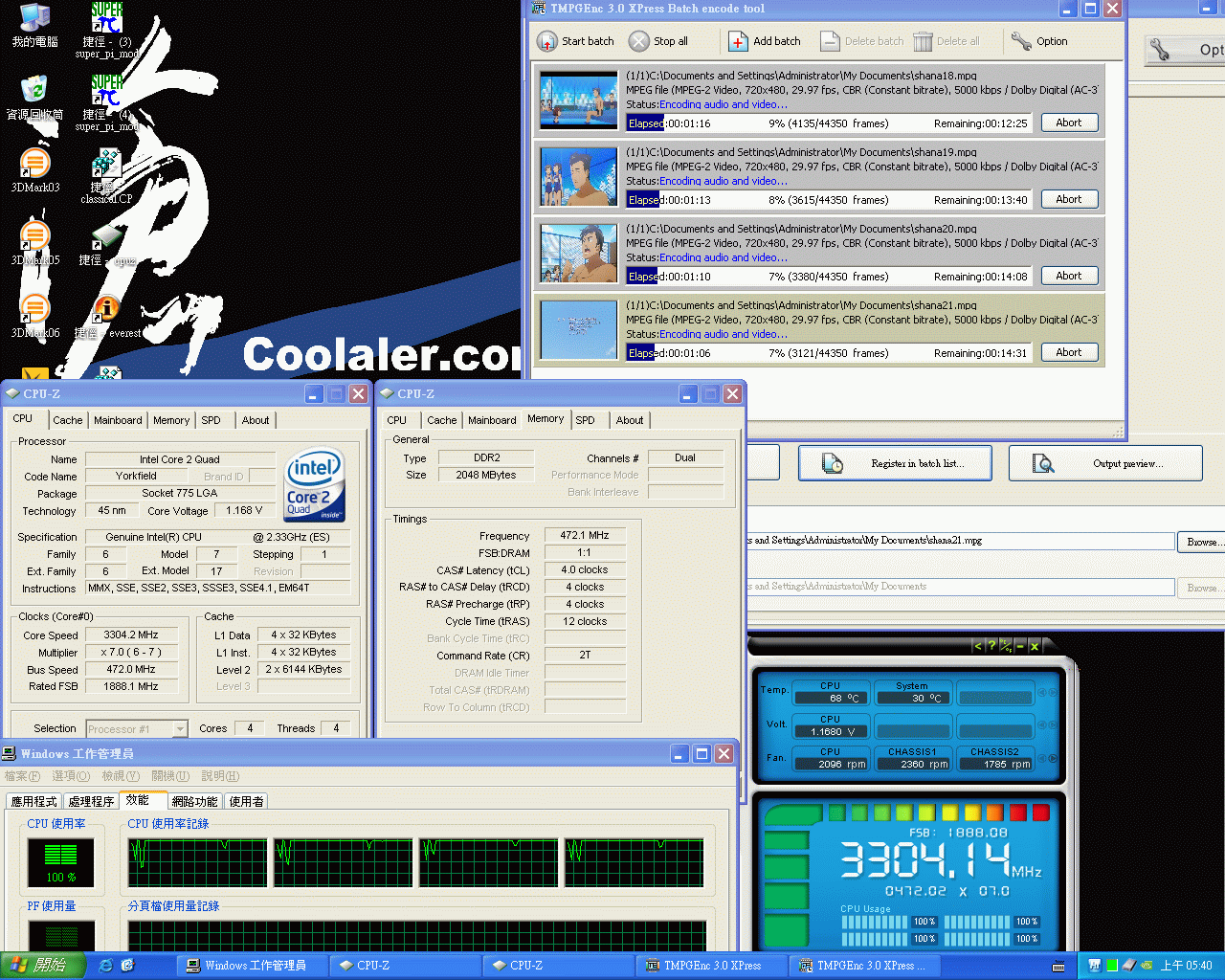Open the 說明(H) menu in Task Manager
The height and width of the screenshot is (980, 1225).
click(220, 776)
